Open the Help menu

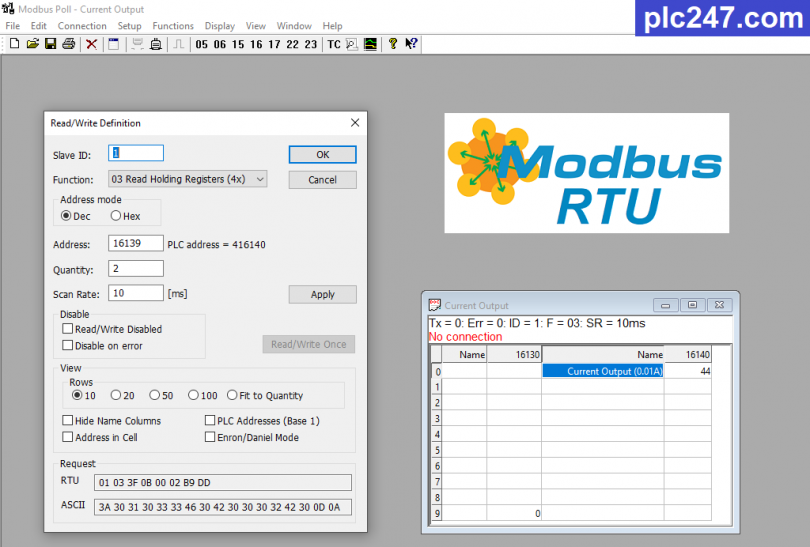[332, 26]
